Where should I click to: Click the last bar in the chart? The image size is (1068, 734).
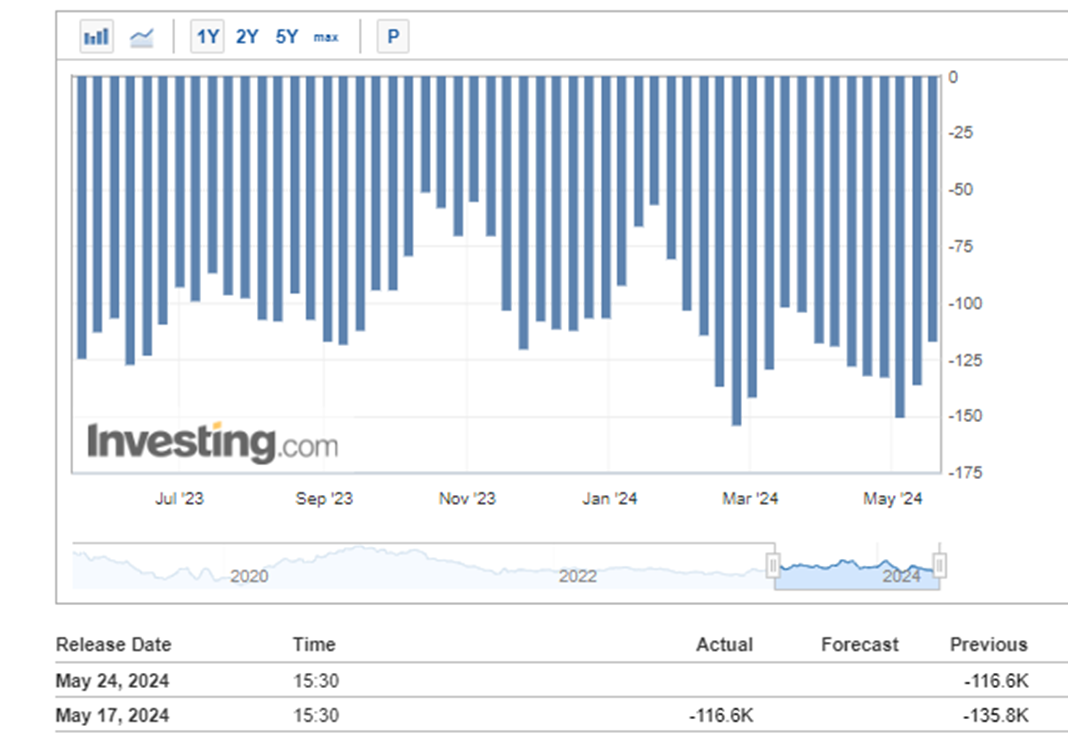932,208
